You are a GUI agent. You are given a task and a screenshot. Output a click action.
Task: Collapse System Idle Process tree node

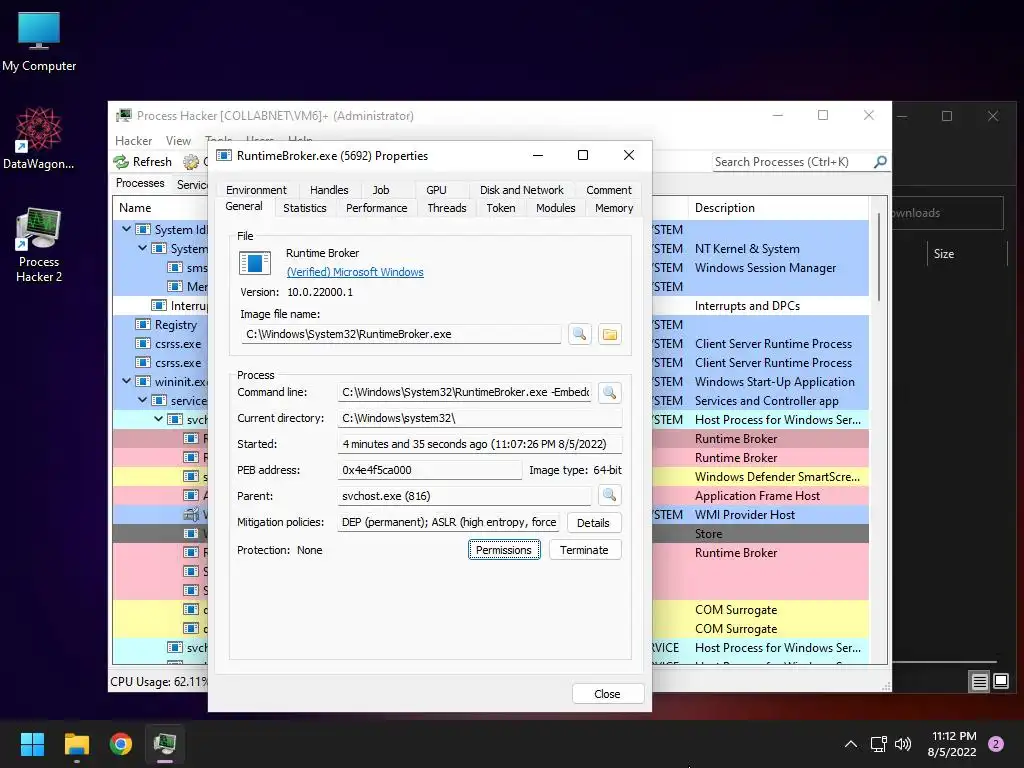pyautogui.click(x=126, y=229)
